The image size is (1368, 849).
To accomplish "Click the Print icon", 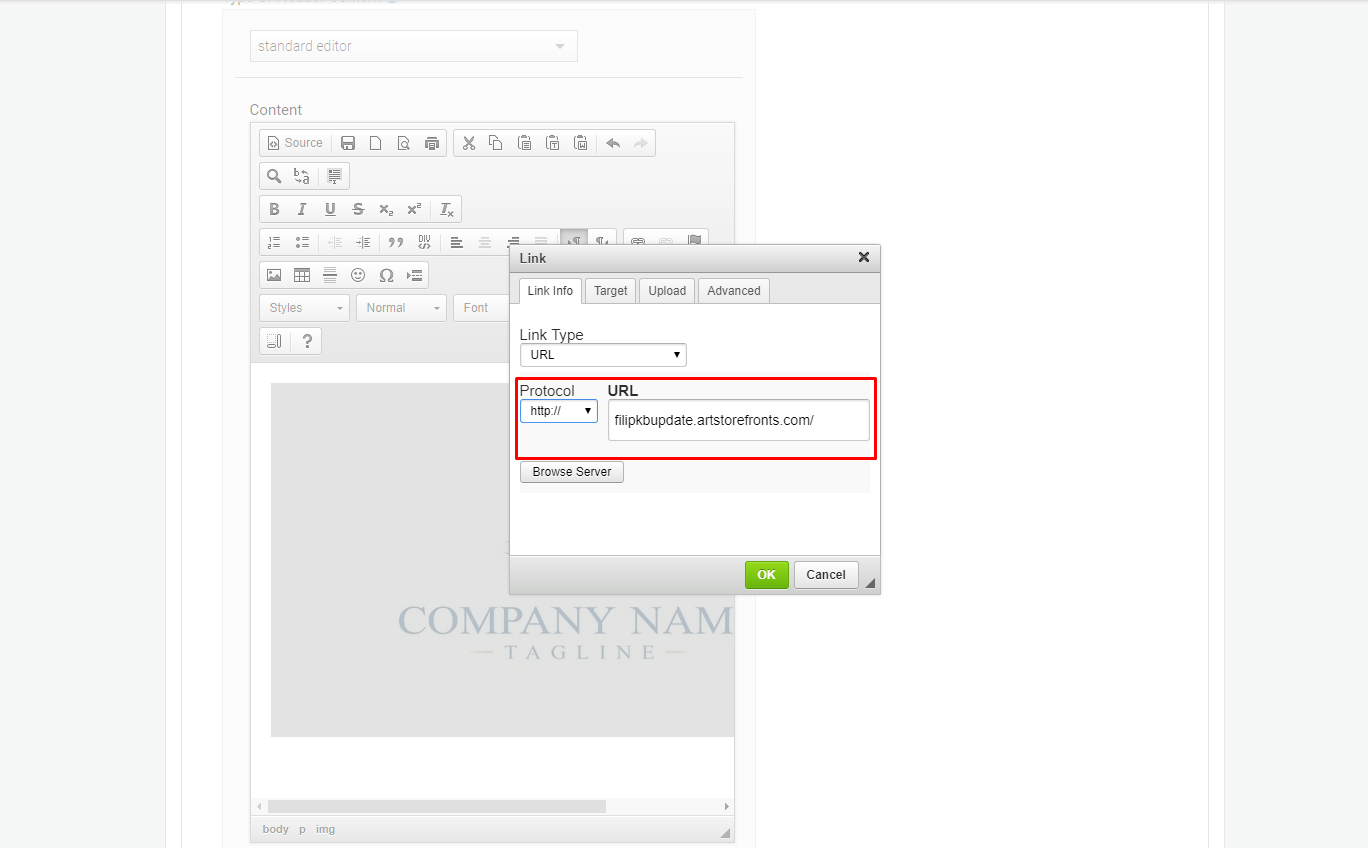I will click(x=432, y=143).
